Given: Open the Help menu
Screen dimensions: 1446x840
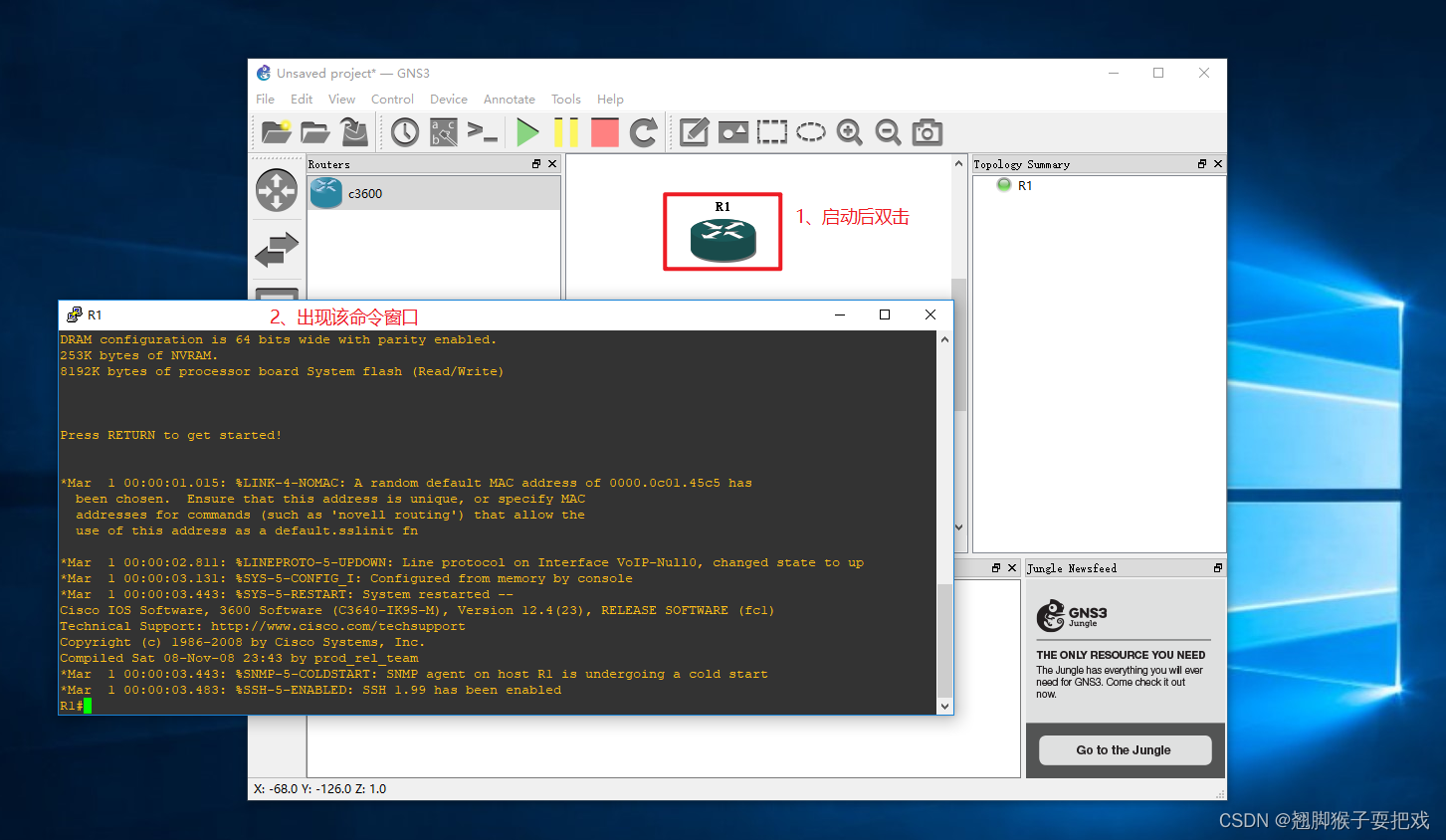Looking at the screenshot, I should point(610,100).
